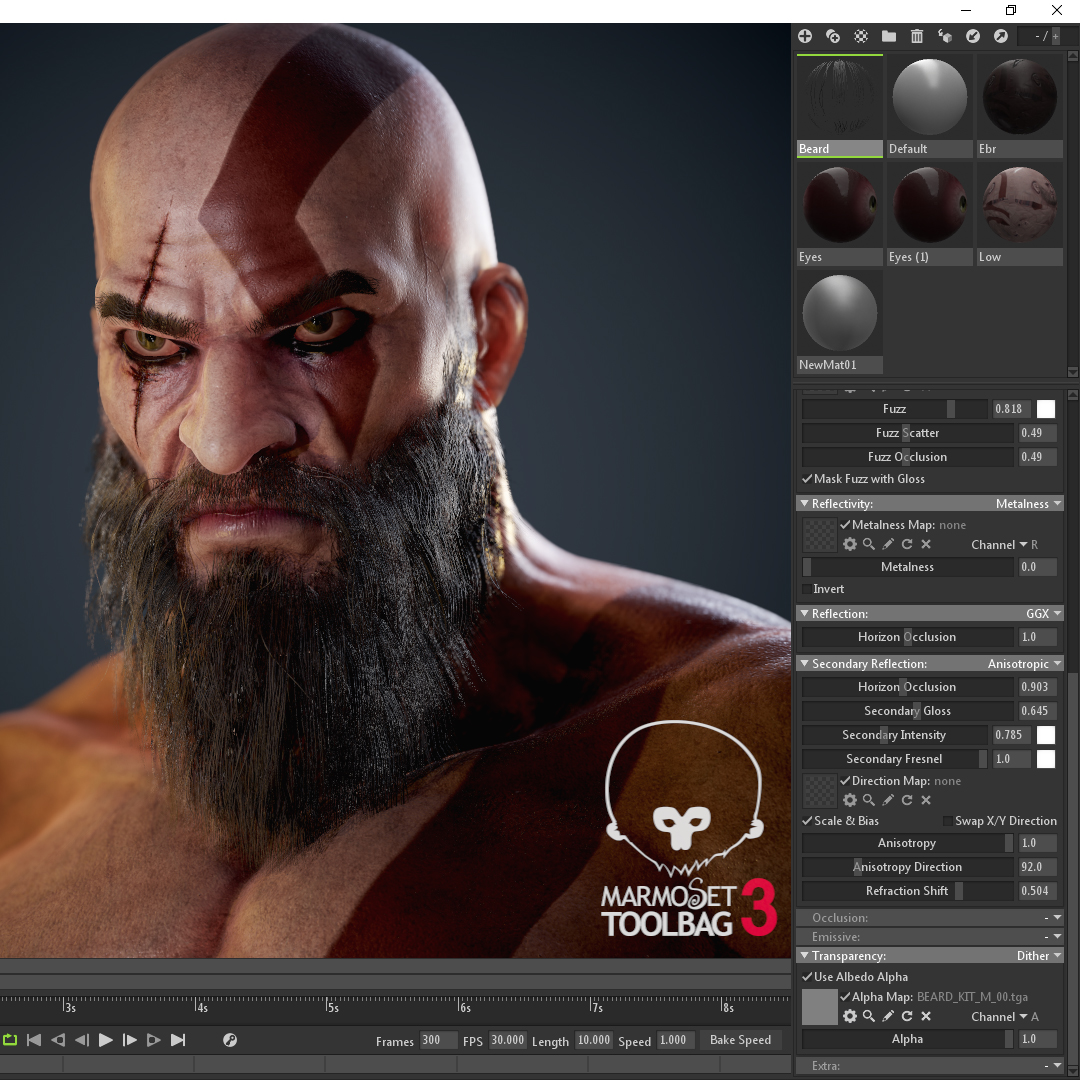Click Direction Map magnifier icon
The image size is (1080, 1080).
[x=869, y=800]
